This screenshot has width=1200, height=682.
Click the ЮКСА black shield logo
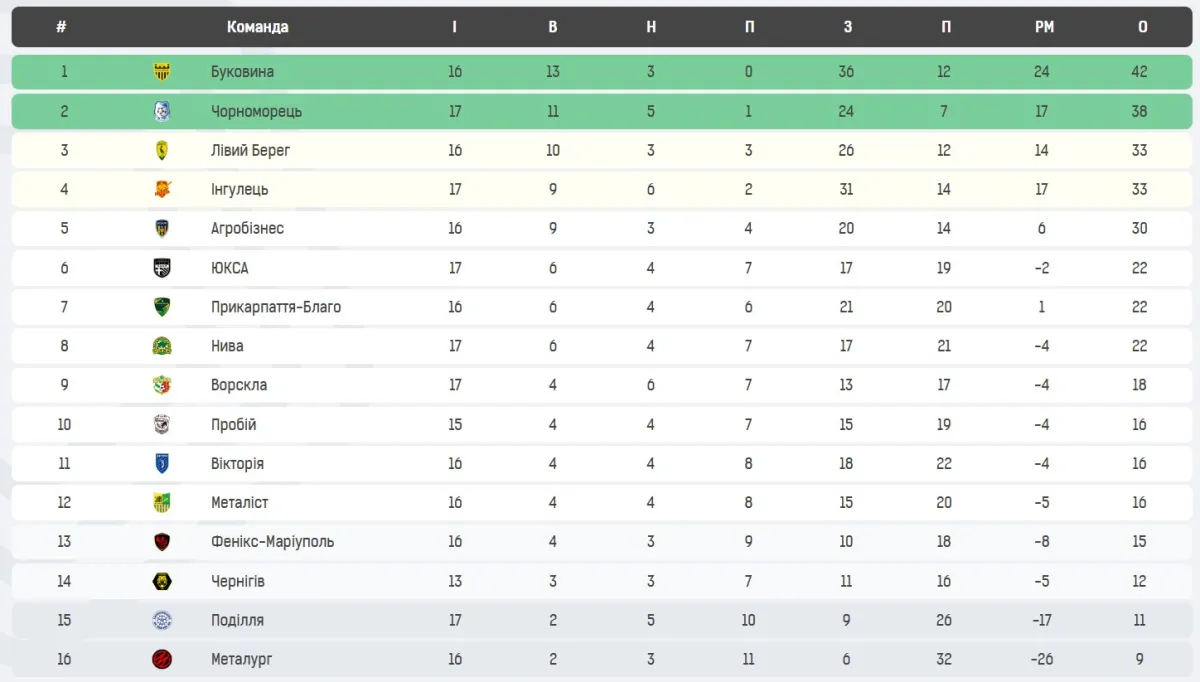click(x=162, y=268)
